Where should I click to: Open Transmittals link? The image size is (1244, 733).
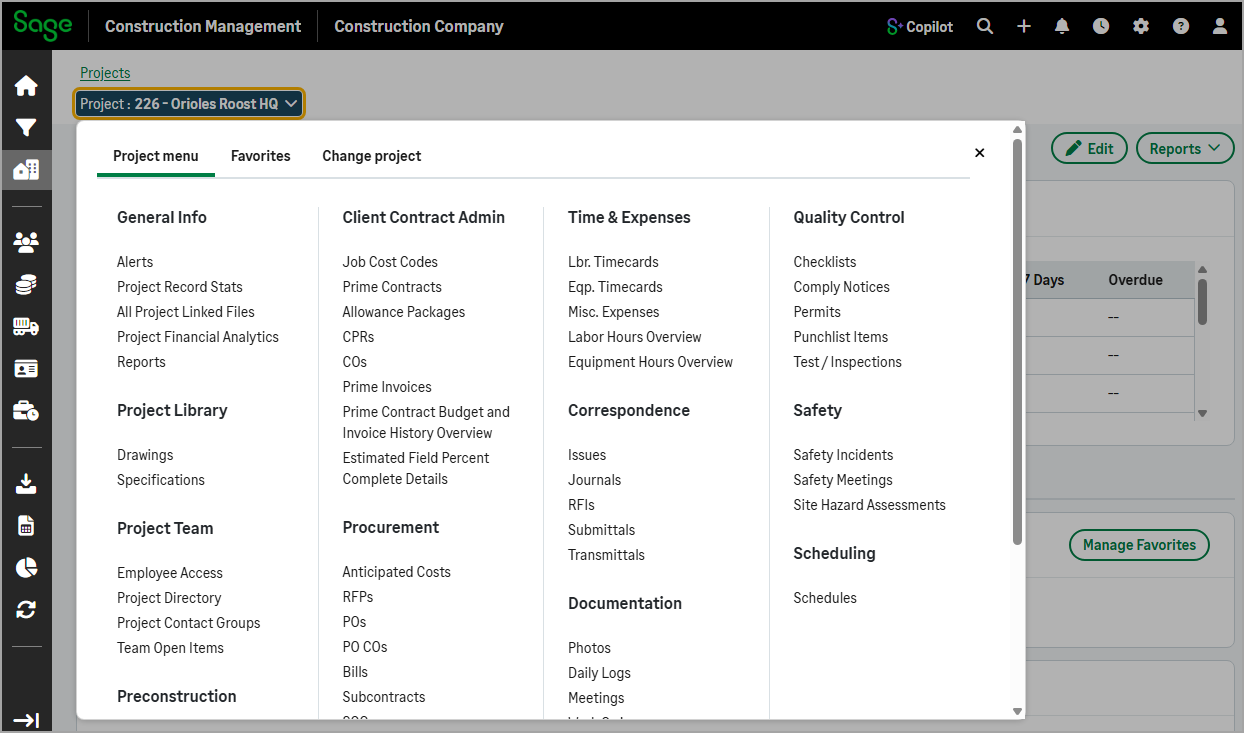coord(606,555)
